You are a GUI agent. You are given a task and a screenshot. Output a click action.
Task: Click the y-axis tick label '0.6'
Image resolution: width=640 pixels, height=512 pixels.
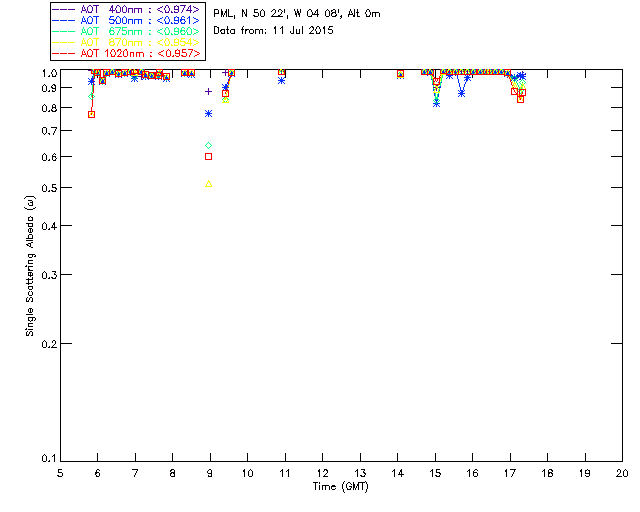[x=49, y=157]
